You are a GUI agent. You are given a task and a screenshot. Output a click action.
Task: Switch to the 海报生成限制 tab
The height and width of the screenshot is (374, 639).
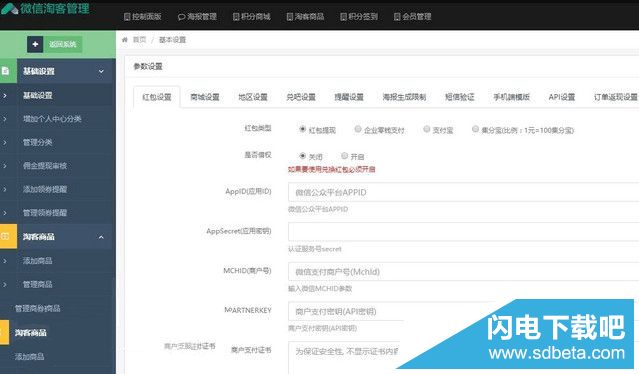coord(404,97)
